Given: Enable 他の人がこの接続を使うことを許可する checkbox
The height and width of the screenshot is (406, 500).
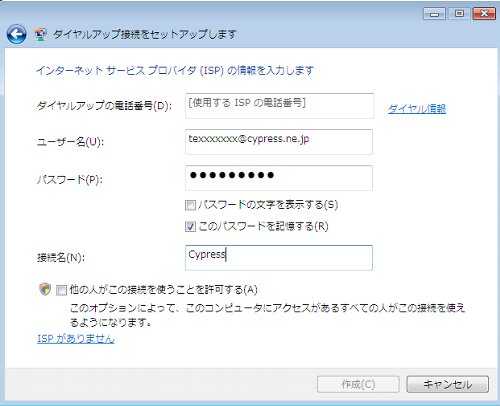Looking at the screenshot, I should click(61, 290).
